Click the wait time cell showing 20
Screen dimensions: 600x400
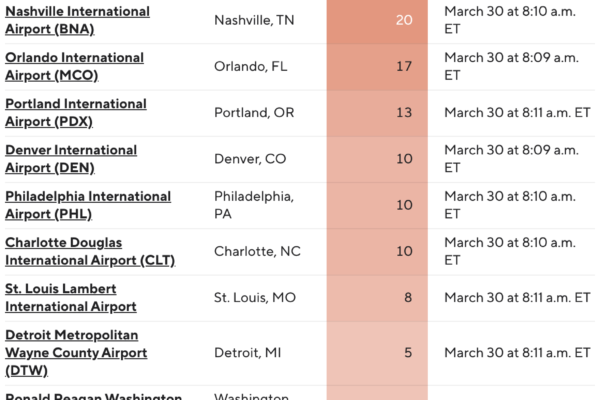pos(377,20)
